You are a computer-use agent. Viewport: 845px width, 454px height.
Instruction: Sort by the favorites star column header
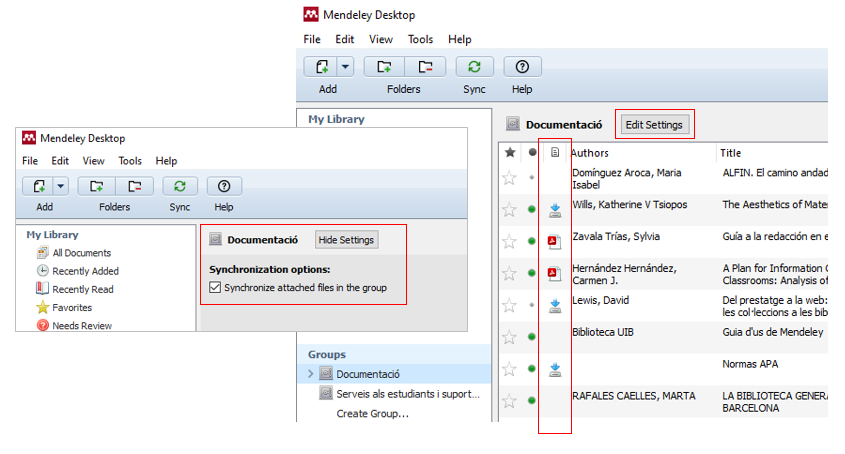point(510,153)
